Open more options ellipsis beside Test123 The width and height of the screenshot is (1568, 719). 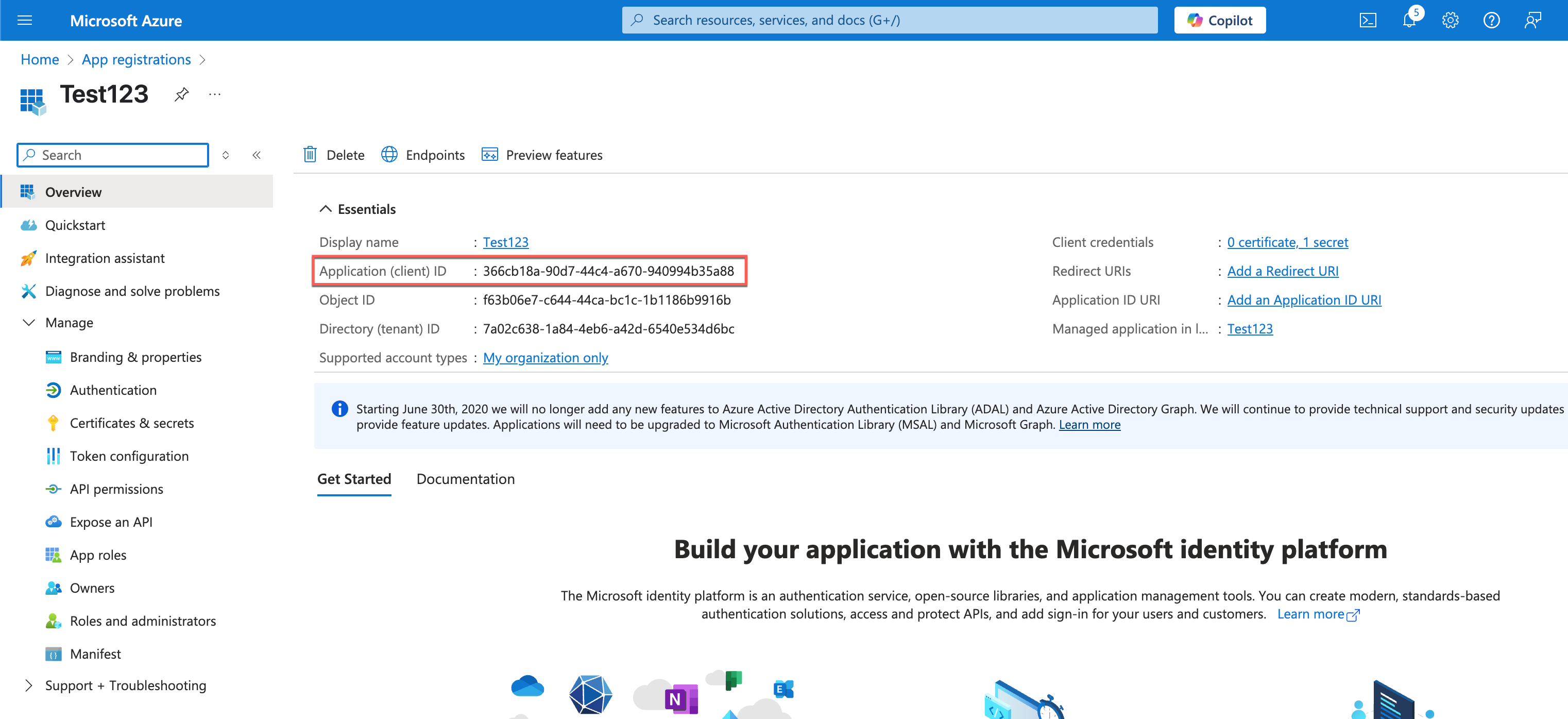click(x=214, y=94)
